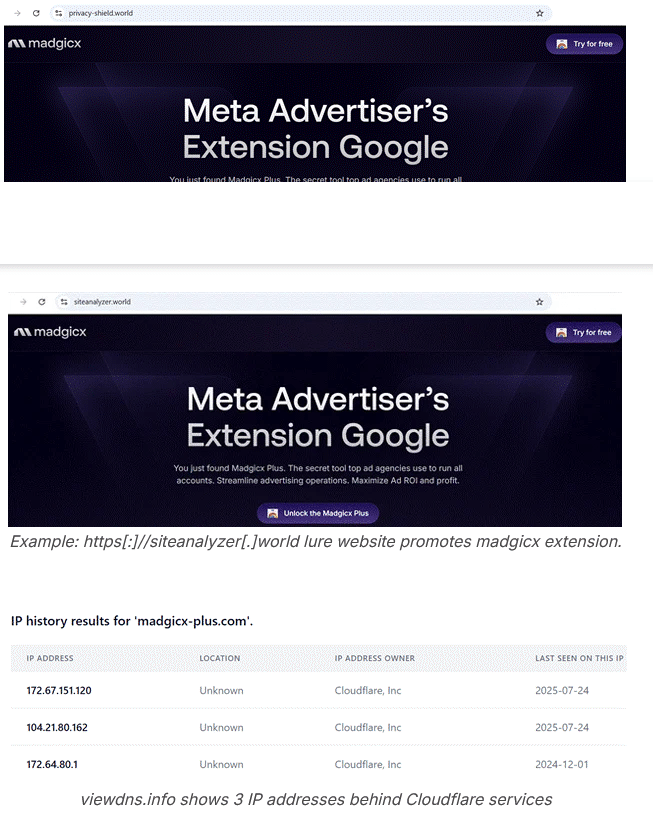
Task: Click madgicx logo on privacy-shield.world page
Action: (x=47, y=44)
